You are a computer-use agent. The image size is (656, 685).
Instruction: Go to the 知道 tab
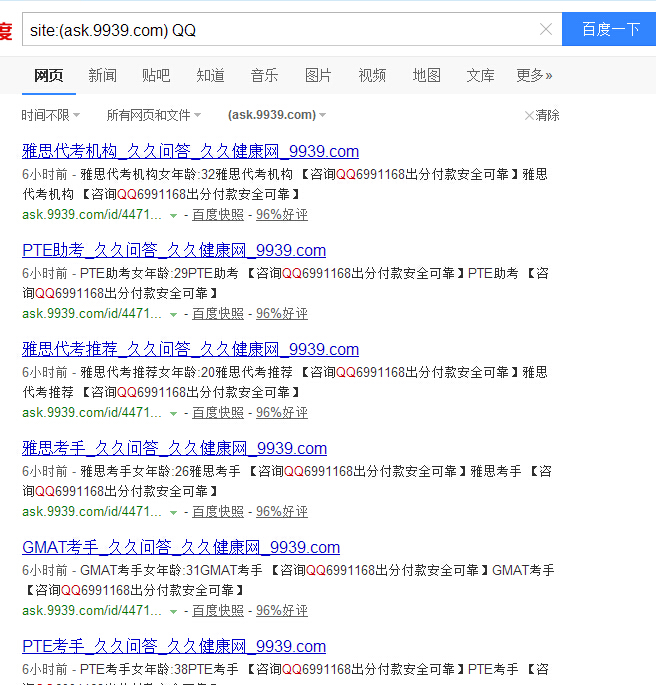tap(211, 76)
